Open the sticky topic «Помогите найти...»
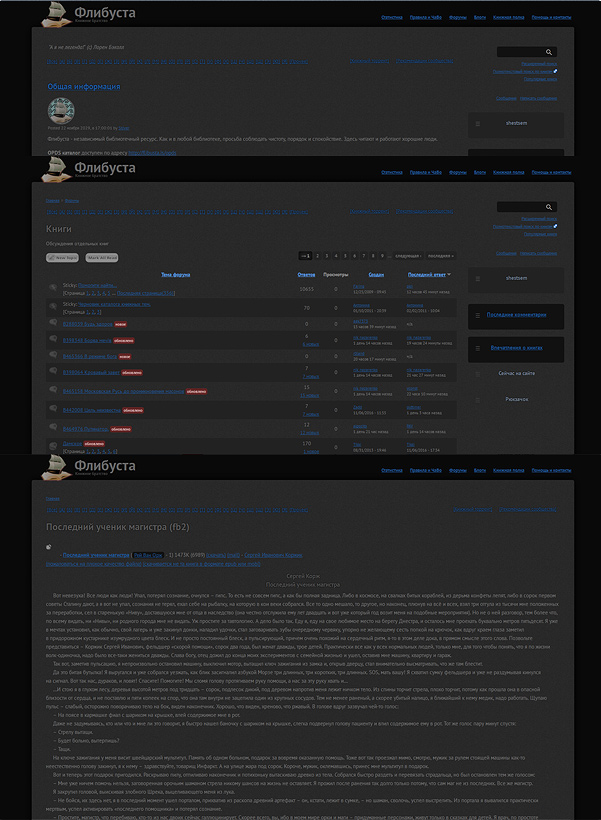Screen dimensions: 601x820 pos(97,286)
